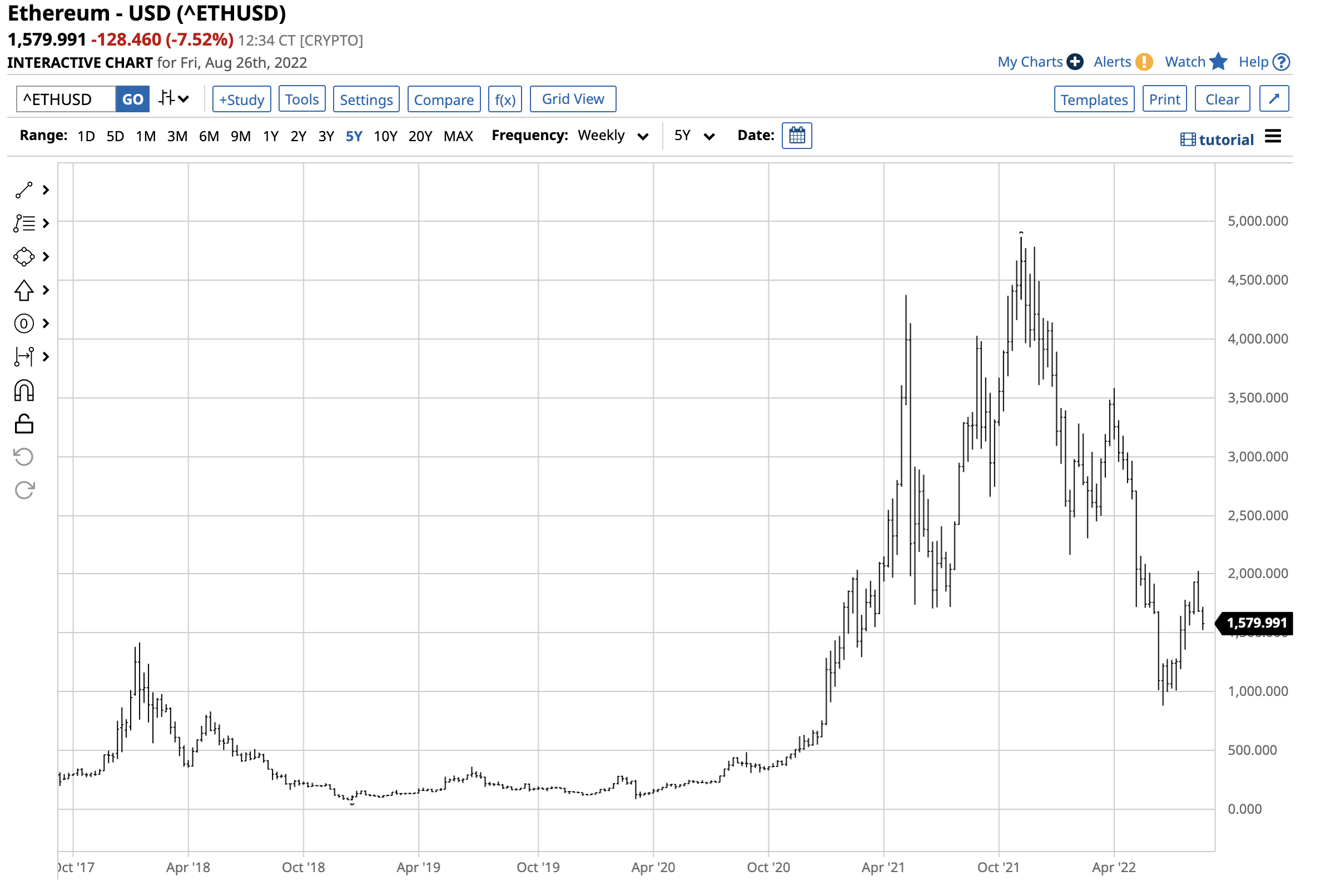Viewport: 1330px width, 896px height.
Task: Click the GO button
Action: [132, 99]
